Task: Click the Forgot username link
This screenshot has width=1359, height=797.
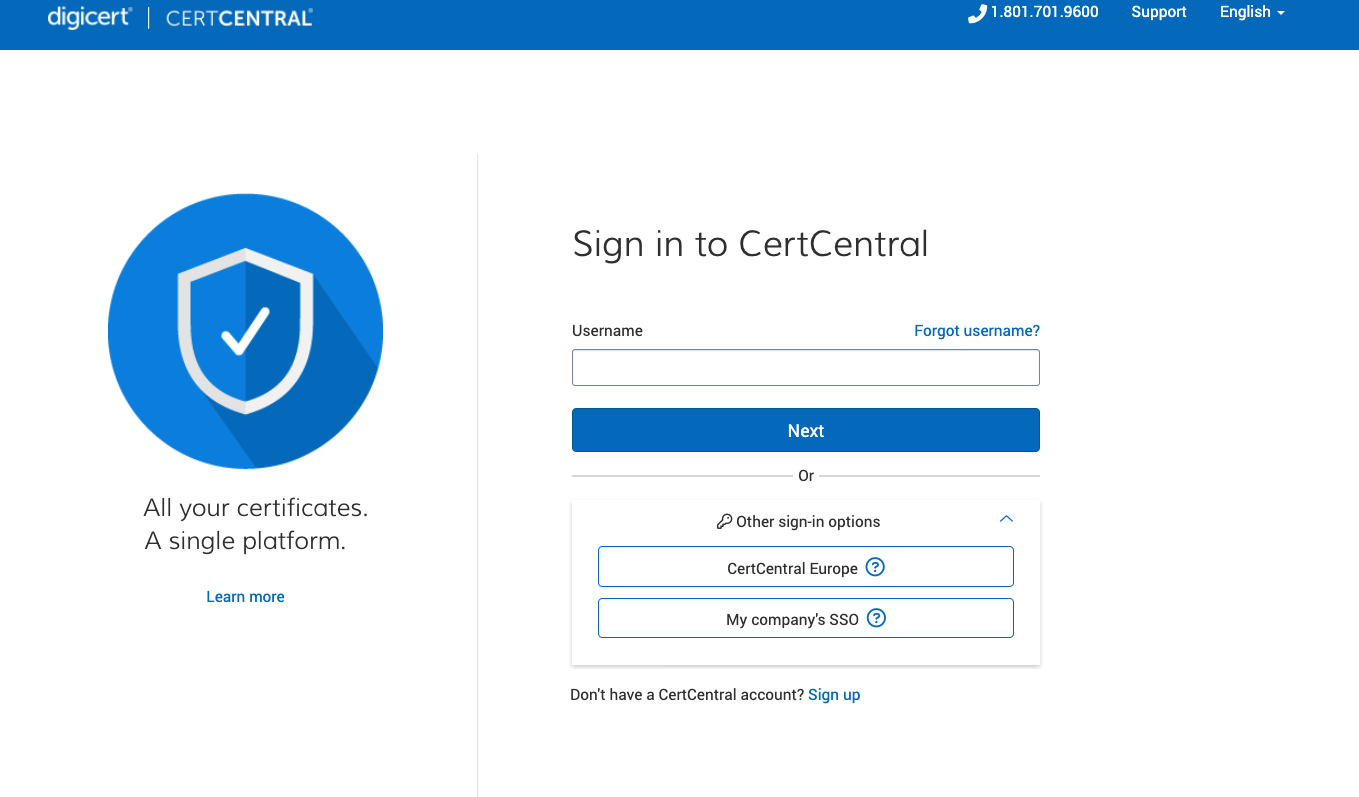Action: [976, 330]
